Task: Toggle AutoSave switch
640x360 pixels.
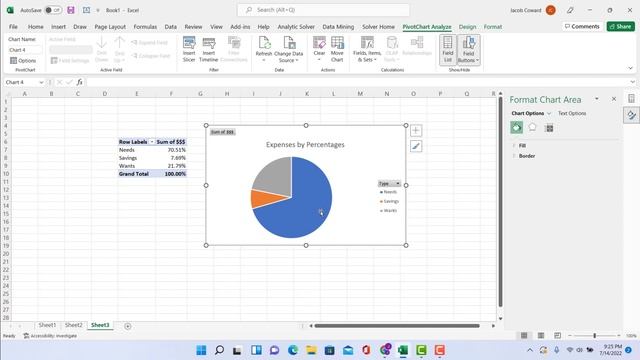Action: coord(53,10)
